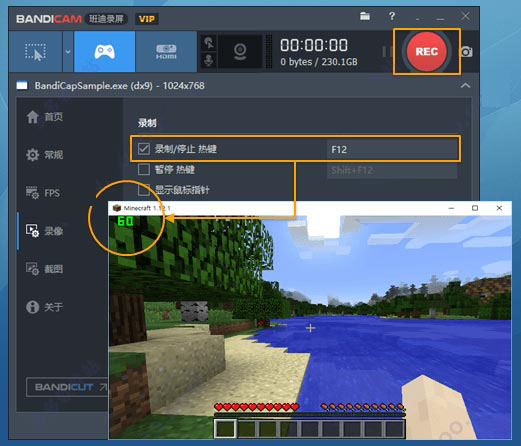Toggle the webcam overlay icon

[x=240, y=52]
